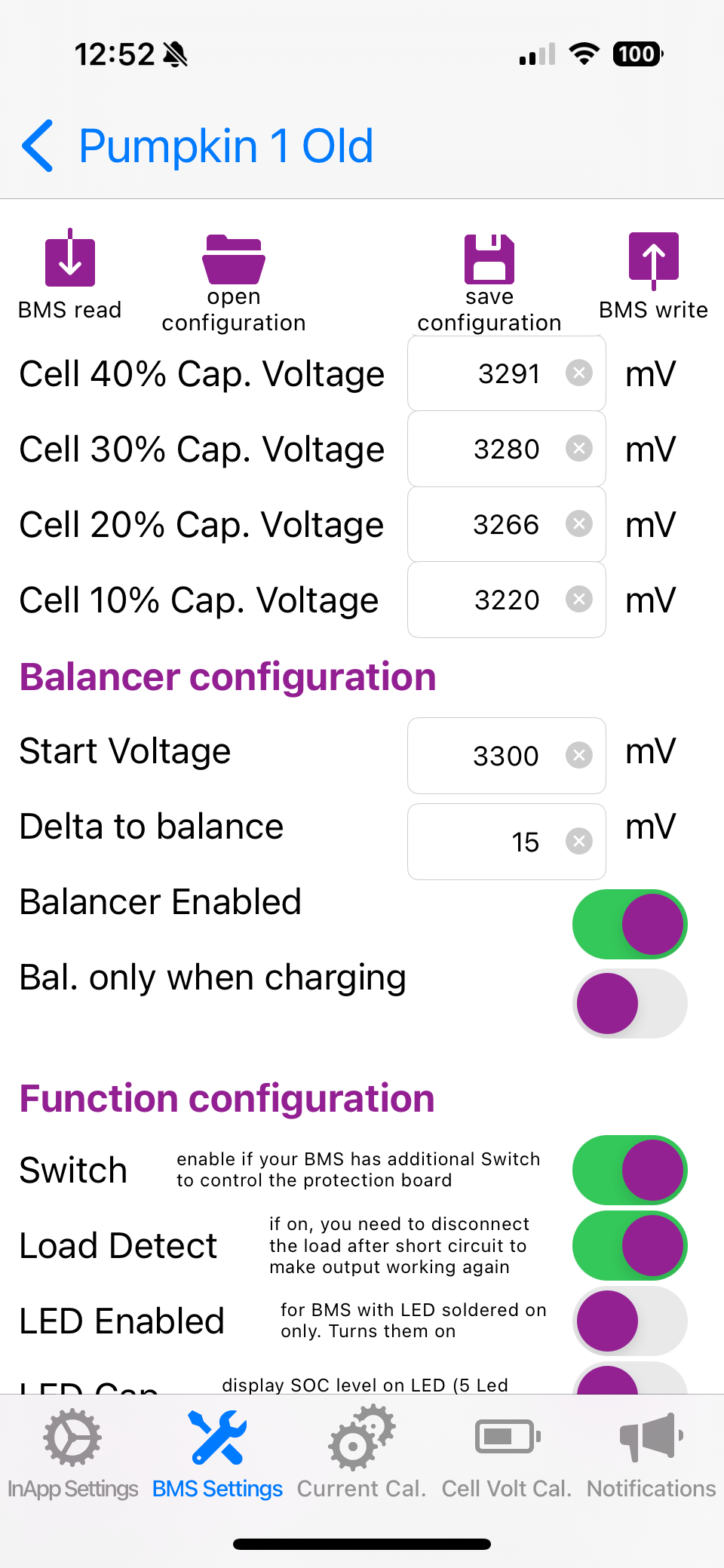
Task: Open the Current Cal. tab
Action: (x=361, y=1452)
